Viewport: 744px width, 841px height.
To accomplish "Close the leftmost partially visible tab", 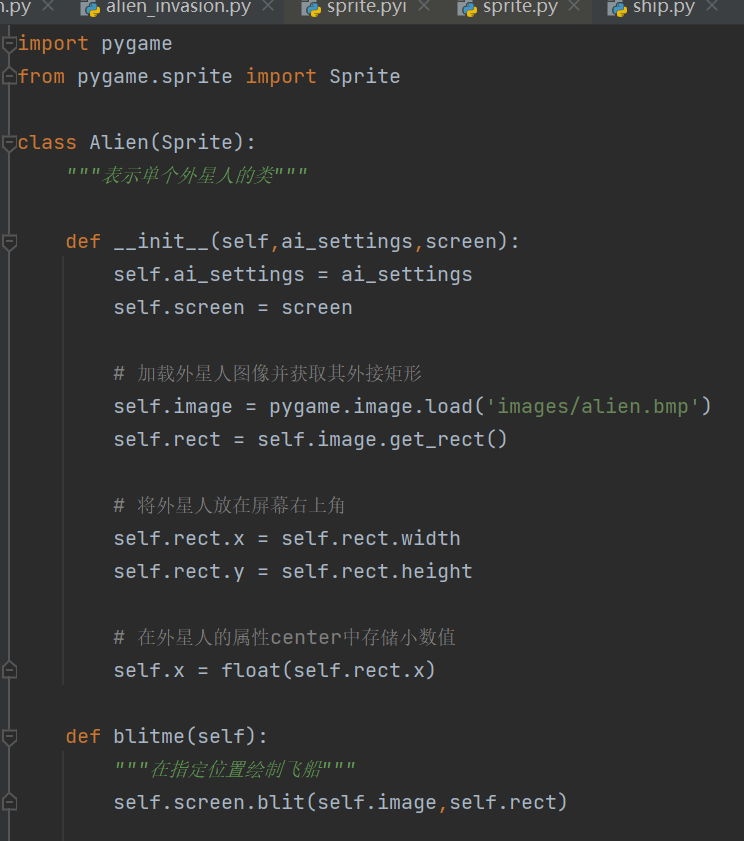I will (x=49, y=7).
